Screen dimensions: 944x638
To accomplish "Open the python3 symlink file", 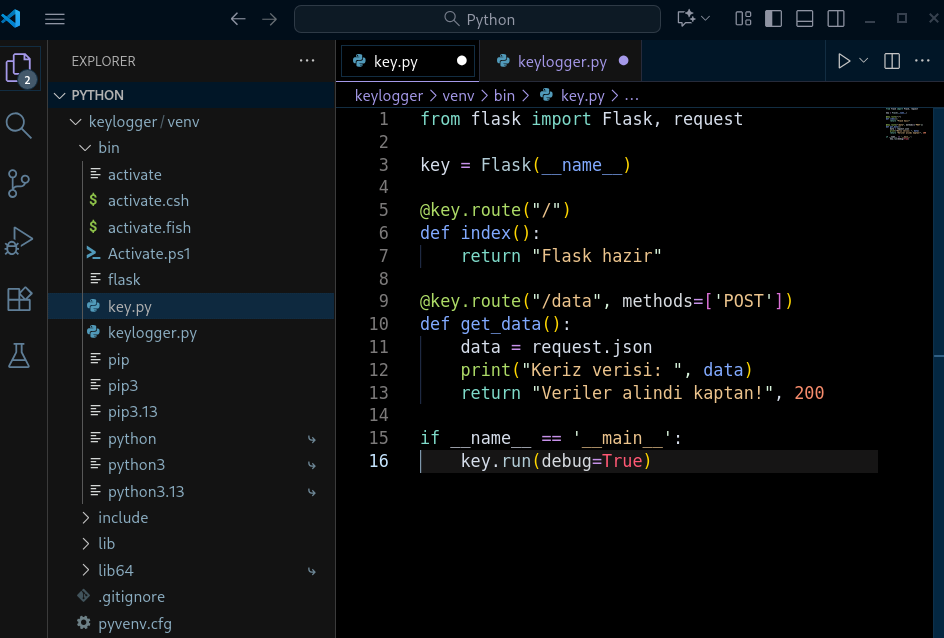I will coord(191,465).
